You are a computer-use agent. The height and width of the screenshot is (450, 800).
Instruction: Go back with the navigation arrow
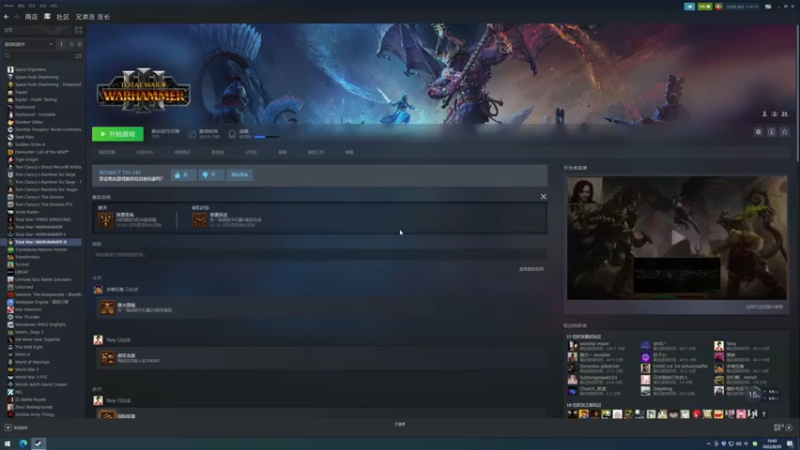pos(6,17)
